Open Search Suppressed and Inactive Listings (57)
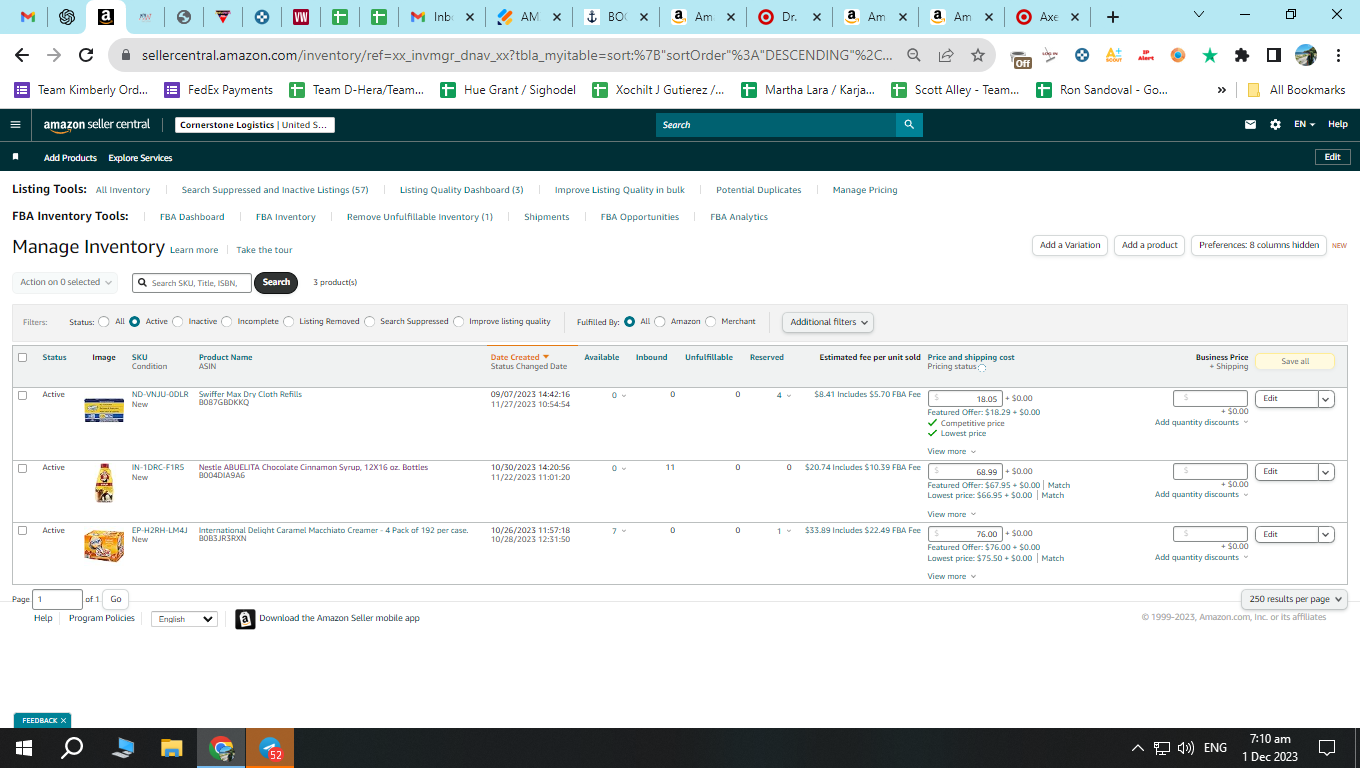1360x768 pixels. coord(275,190)
